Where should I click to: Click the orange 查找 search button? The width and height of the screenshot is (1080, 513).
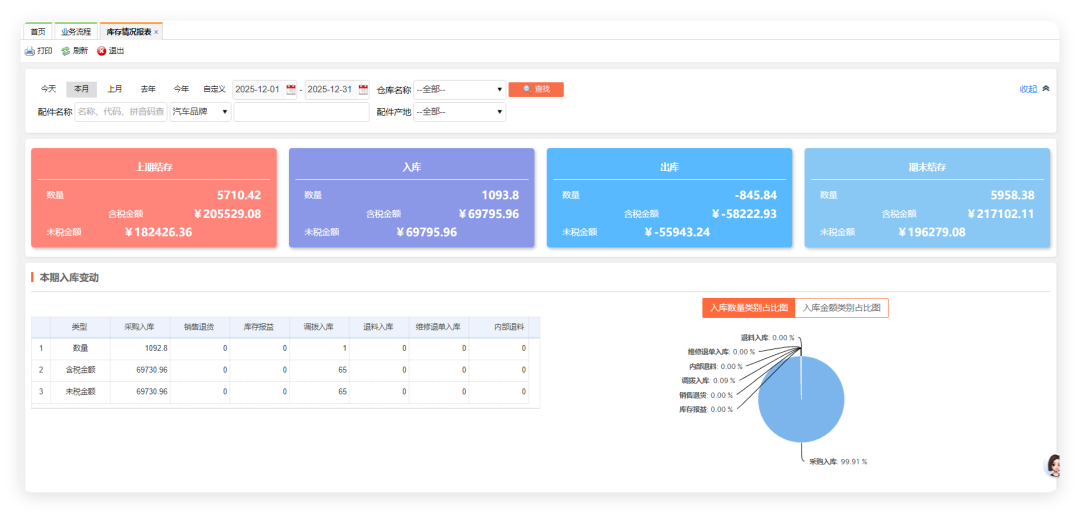tap(536, 90)
